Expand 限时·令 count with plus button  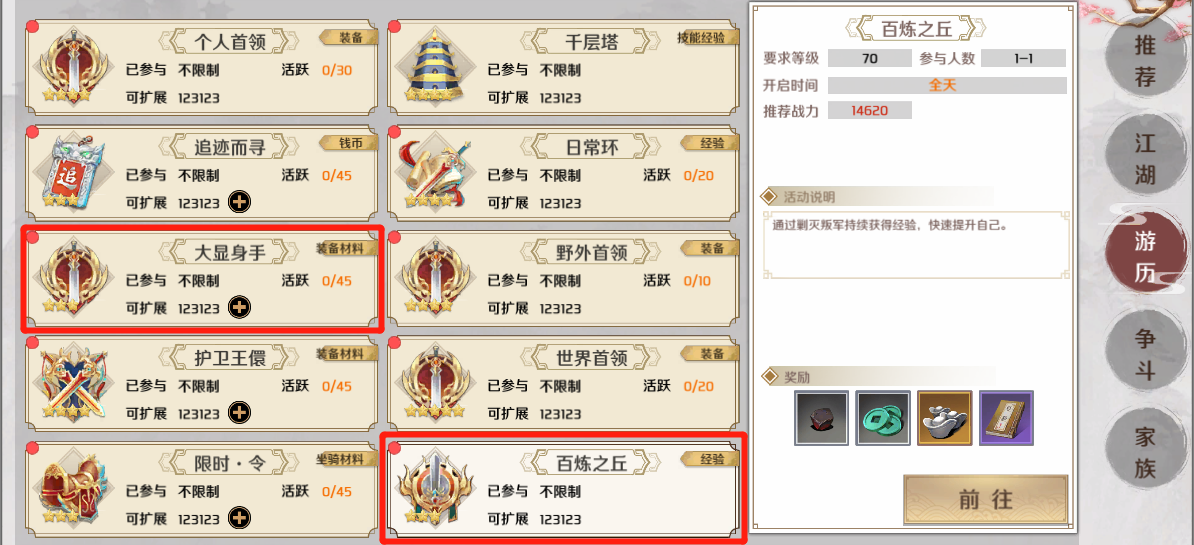[x=240, y=518]
